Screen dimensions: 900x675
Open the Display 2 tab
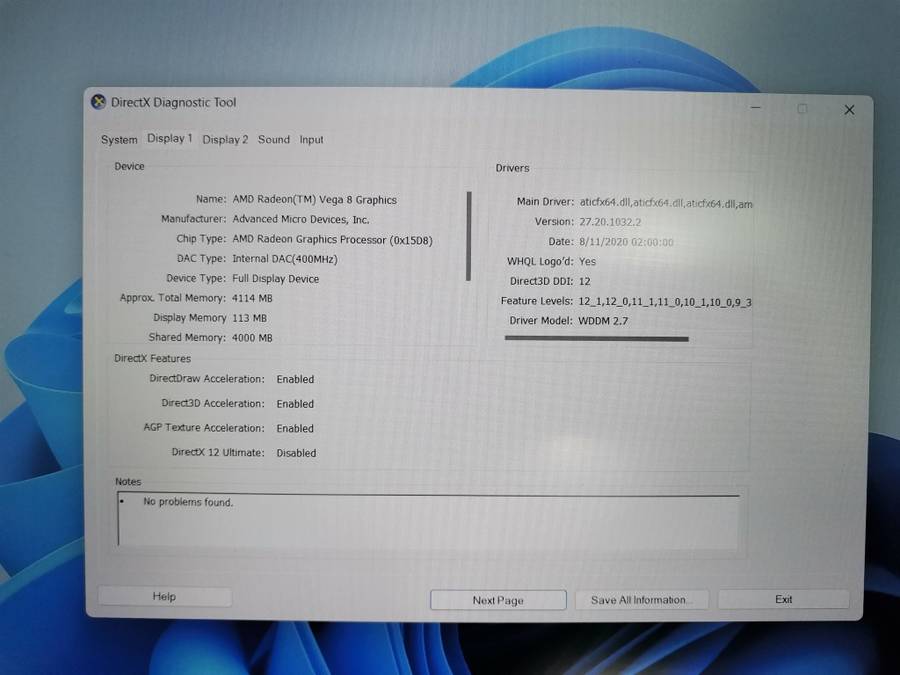click(x=225, y=140)
